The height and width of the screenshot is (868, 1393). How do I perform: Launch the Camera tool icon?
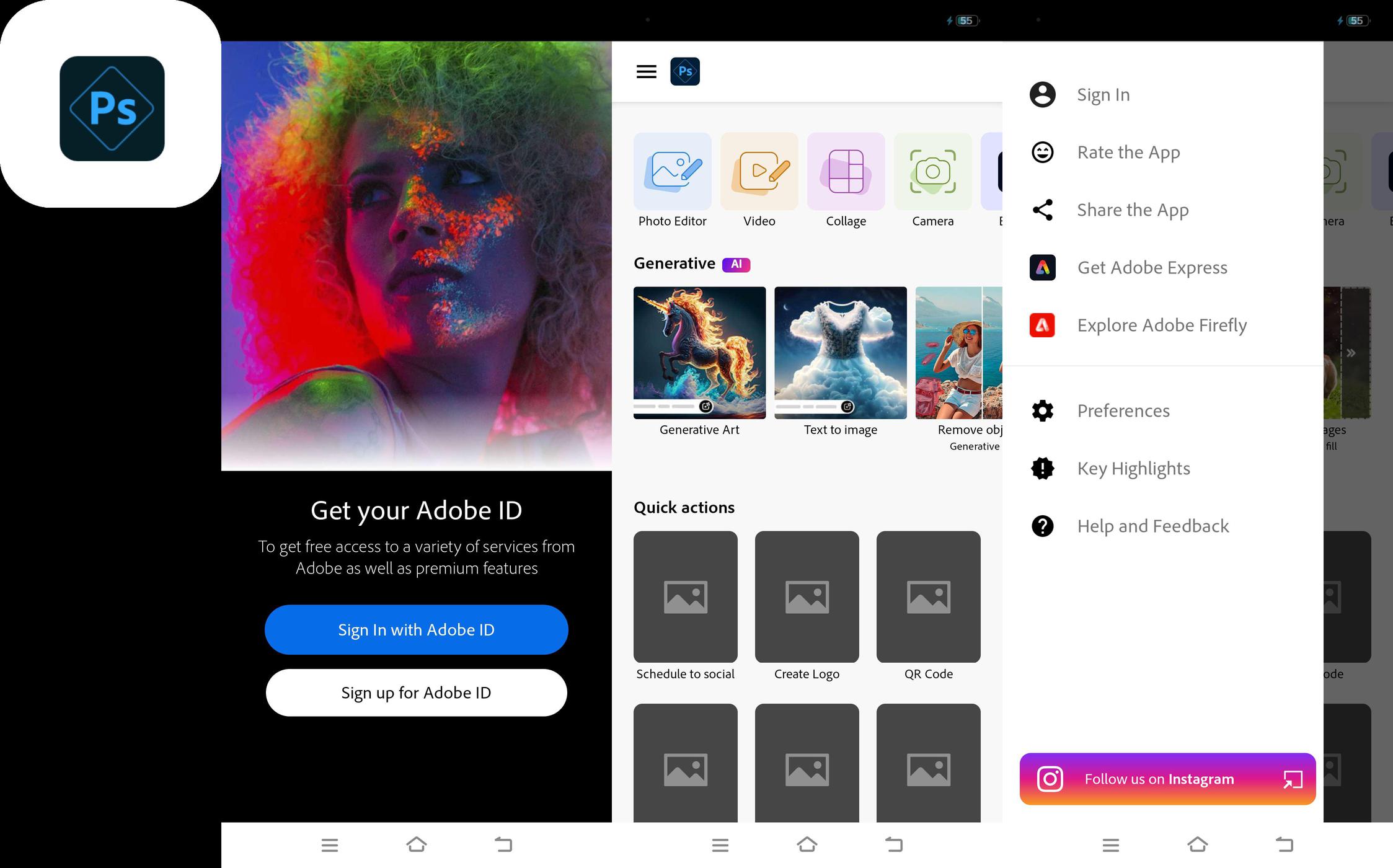tap(932, 171)
